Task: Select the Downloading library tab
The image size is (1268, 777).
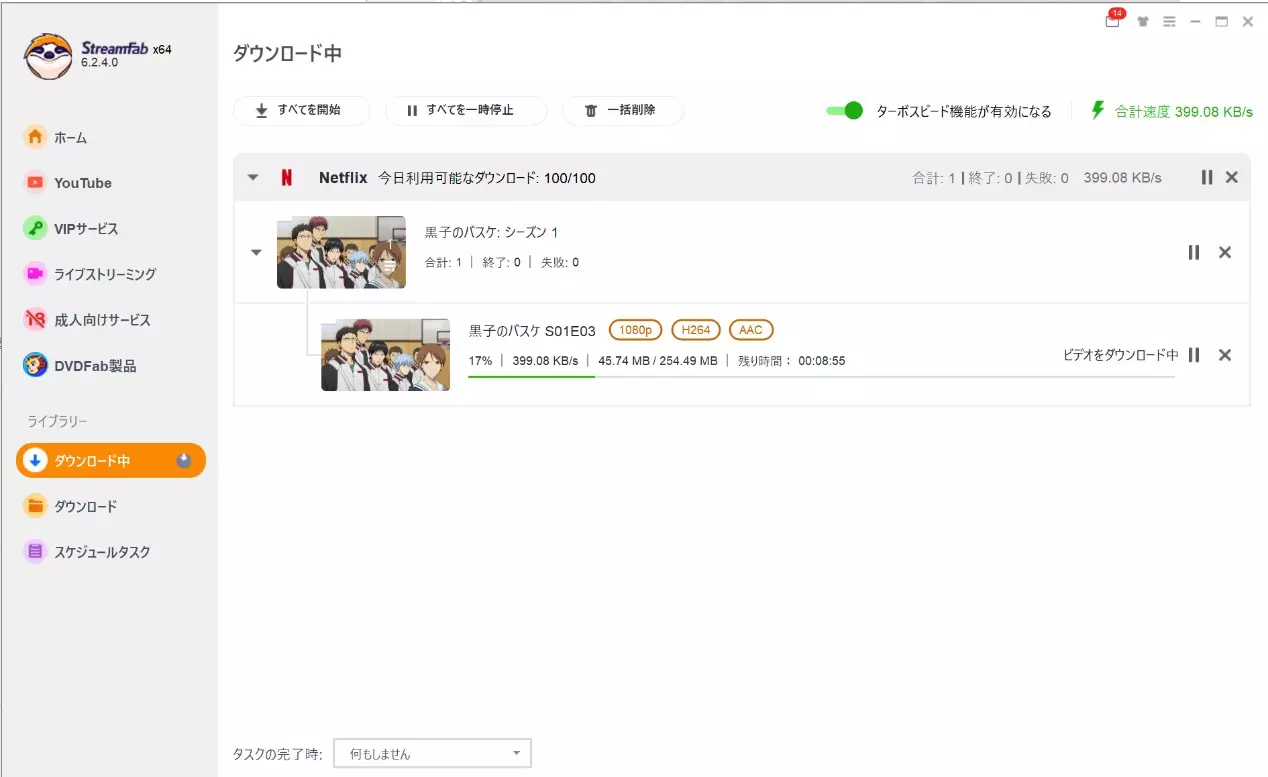Action: click(110, 461)
